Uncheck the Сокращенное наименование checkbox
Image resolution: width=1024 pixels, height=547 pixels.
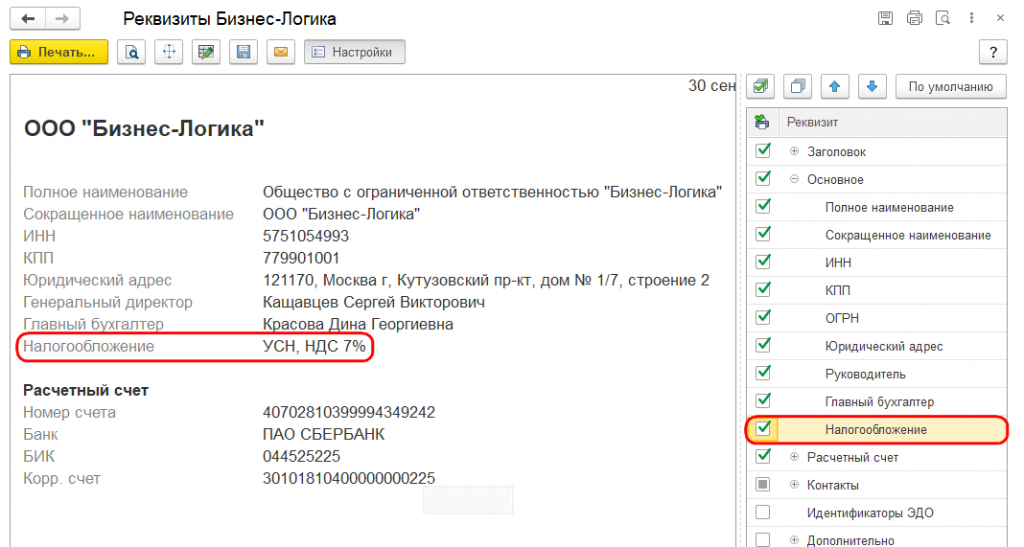point(763,234)
